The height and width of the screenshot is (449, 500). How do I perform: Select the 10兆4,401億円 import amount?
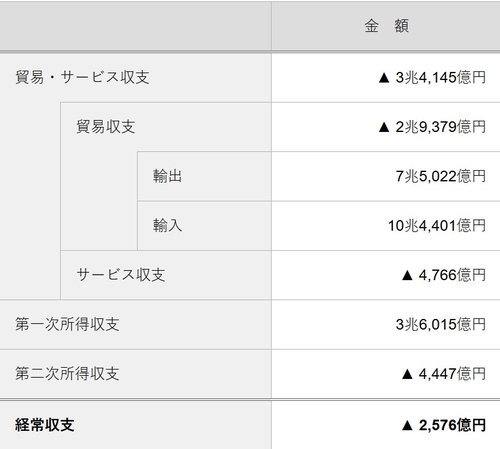pyautogui.click(x=437, y=225)
